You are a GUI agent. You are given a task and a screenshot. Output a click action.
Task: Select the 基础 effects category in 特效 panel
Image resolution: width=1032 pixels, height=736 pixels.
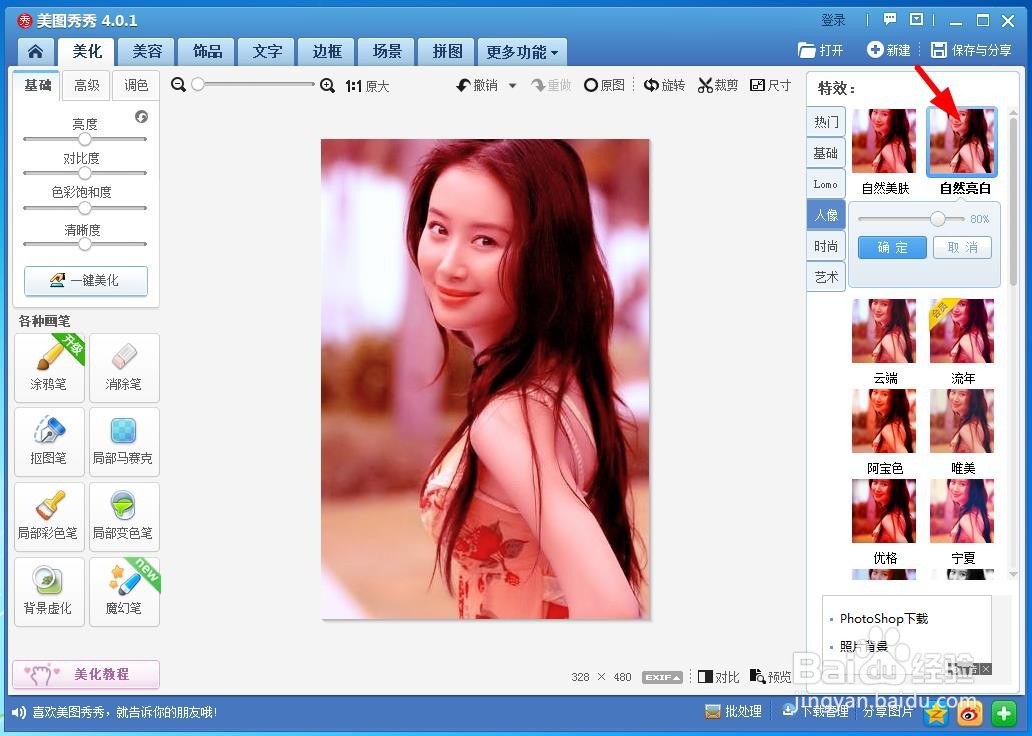point(826,153)
